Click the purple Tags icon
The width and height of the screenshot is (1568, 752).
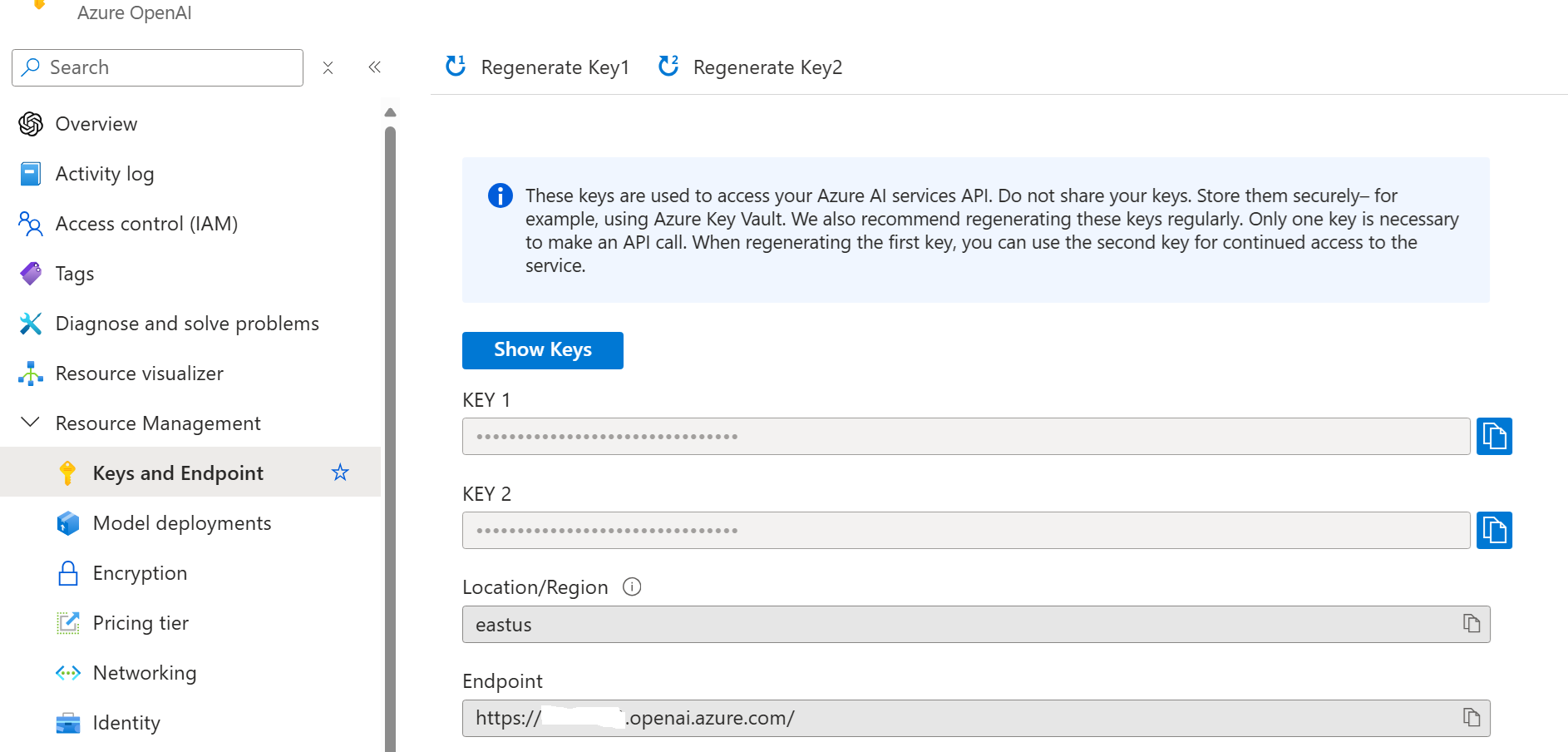click(x=31, y=274)
